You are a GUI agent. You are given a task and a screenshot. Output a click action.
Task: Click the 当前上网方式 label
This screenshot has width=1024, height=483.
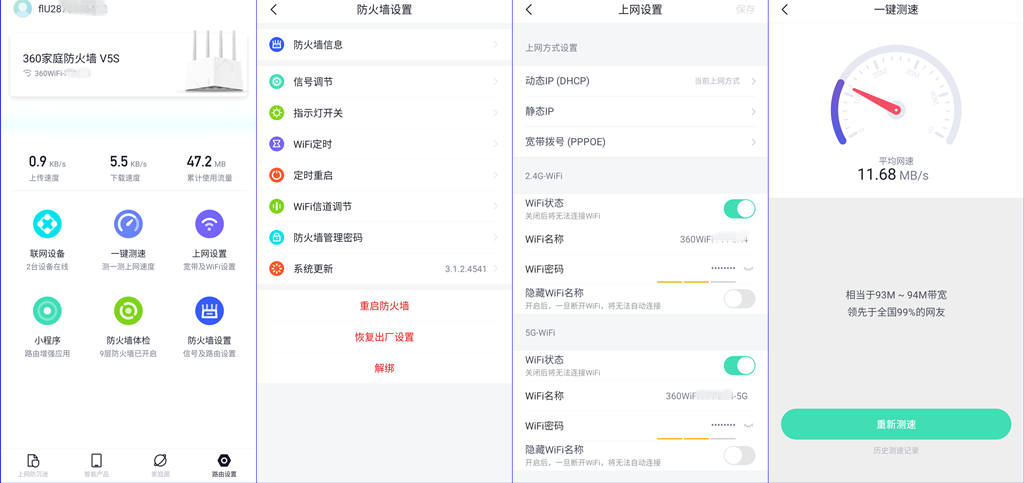coord(717,81)
